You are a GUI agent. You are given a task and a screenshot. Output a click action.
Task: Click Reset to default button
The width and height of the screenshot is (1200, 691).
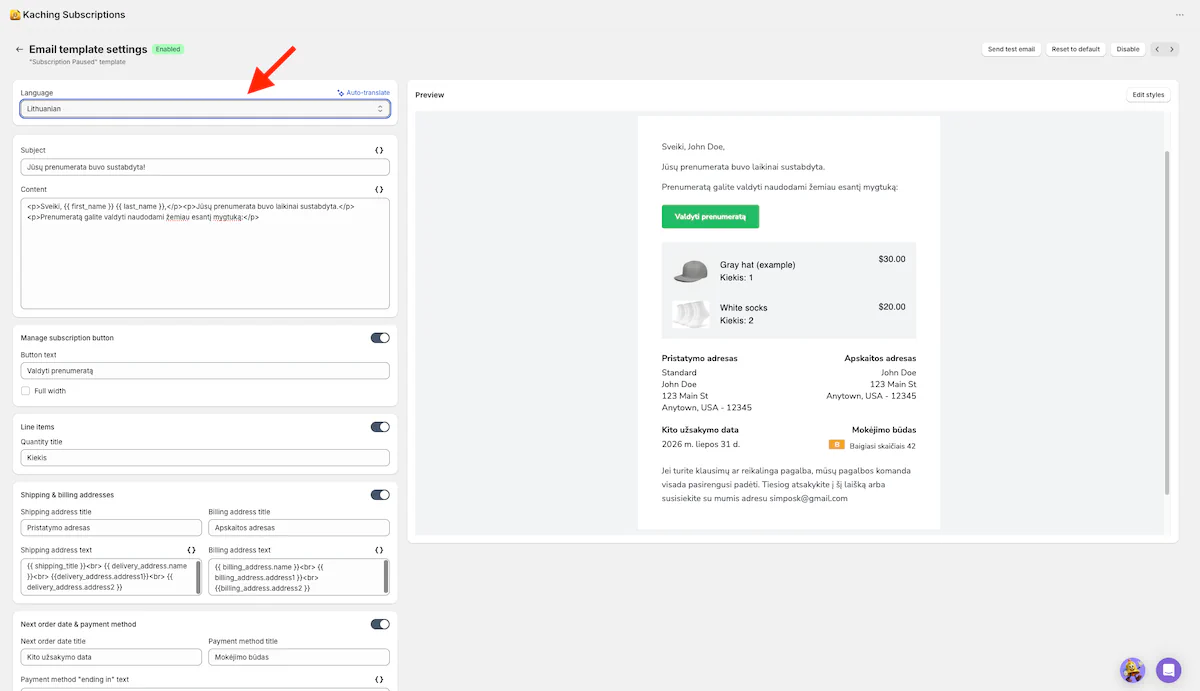pos(1076,49)
